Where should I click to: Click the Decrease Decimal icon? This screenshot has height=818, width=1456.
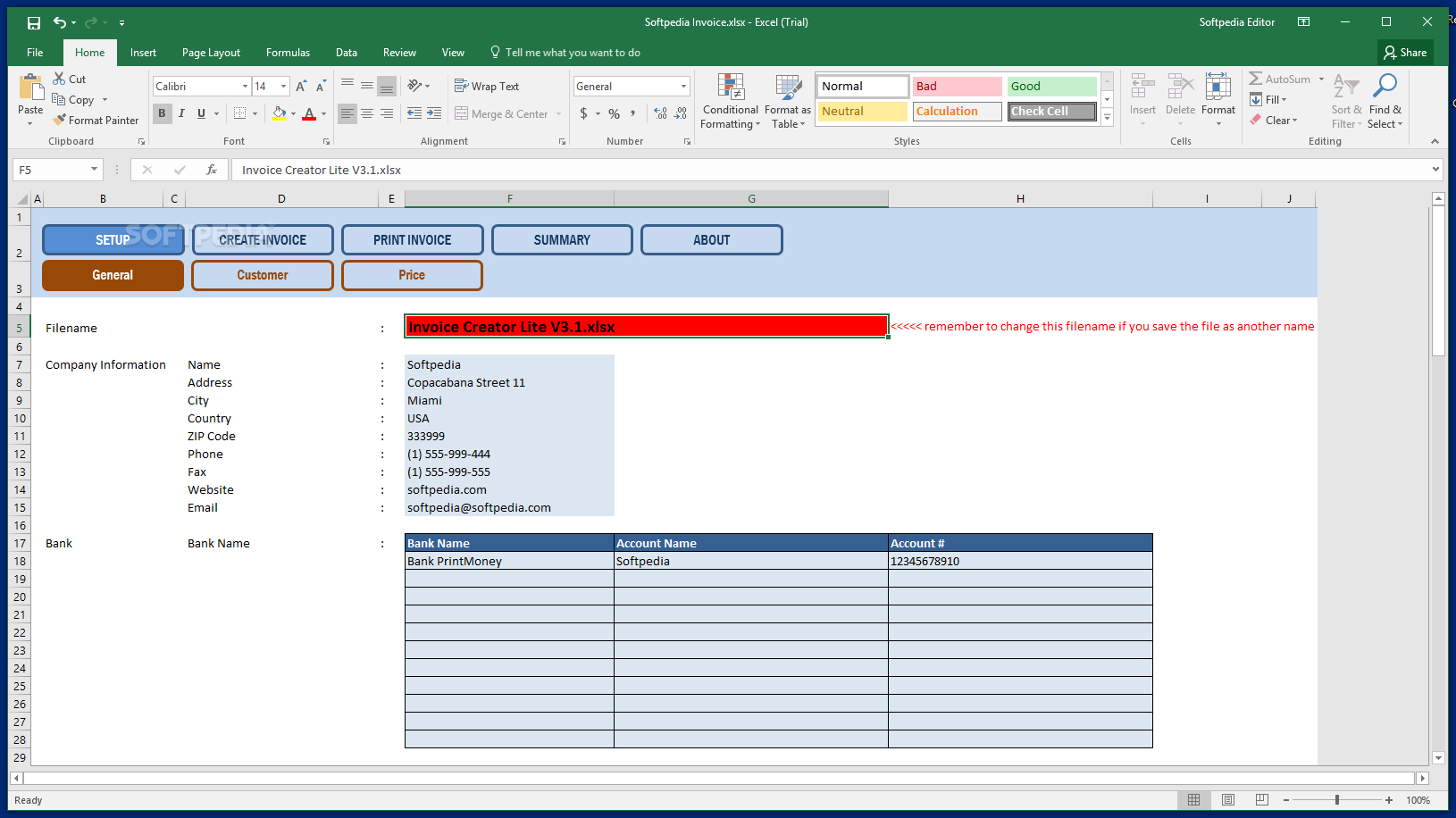[681, 113]
